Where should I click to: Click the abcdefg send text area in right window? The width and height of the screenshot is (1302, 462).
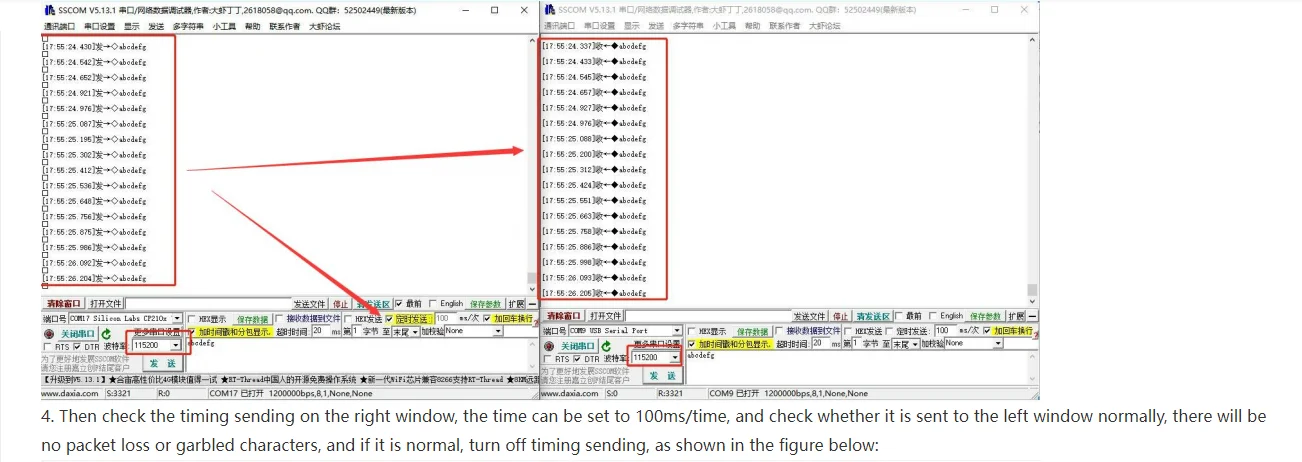(857, 367)
